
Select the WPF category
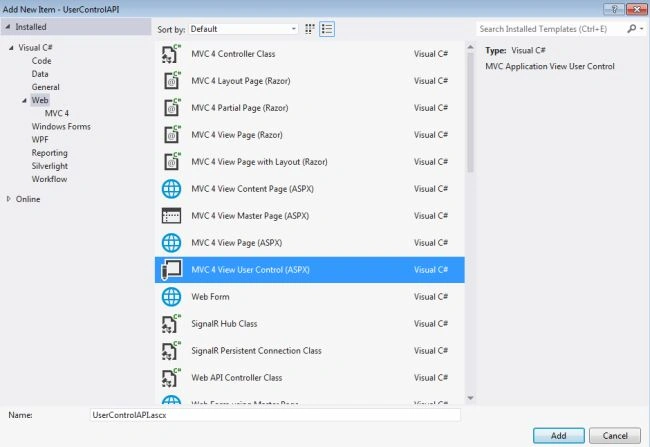tap(40, 140)
